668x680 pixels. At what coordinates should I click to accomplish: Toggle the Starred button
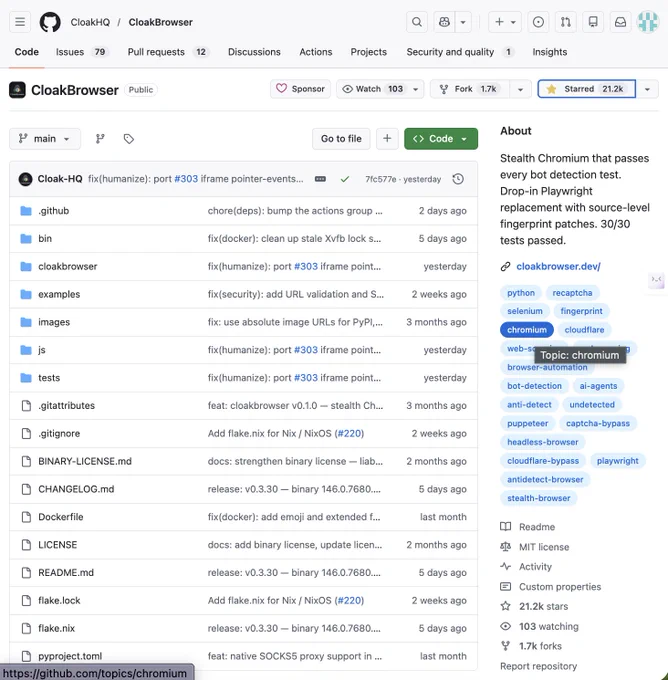click(587, 89)
